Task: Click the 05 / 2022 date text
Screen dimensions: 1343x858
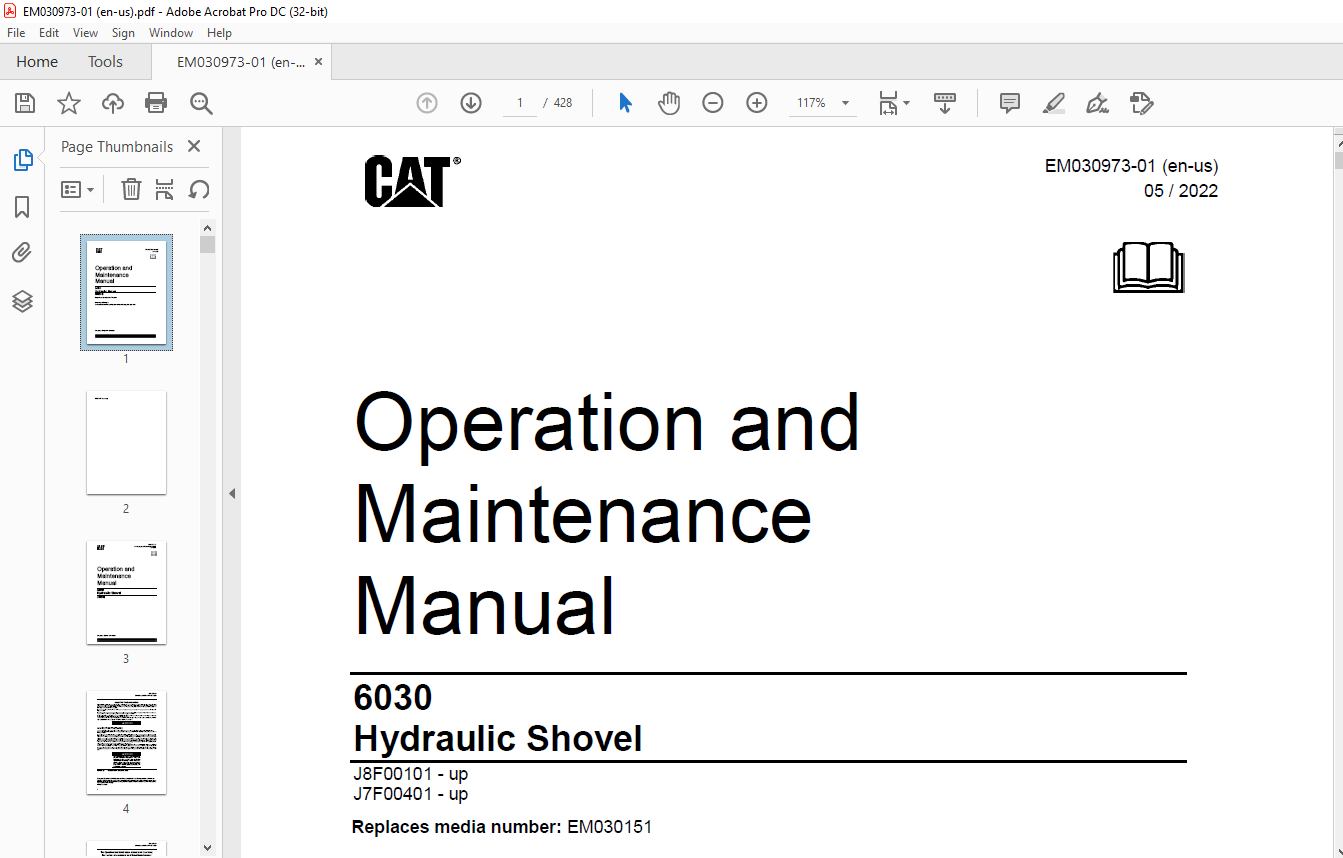Action: point(1181,191)
